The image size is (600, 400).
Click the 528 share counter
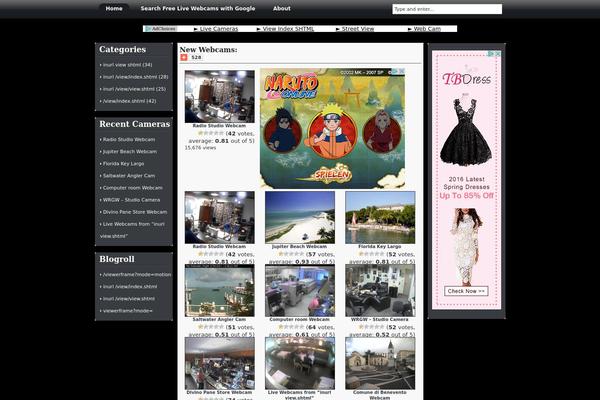(x=196, y=57)
